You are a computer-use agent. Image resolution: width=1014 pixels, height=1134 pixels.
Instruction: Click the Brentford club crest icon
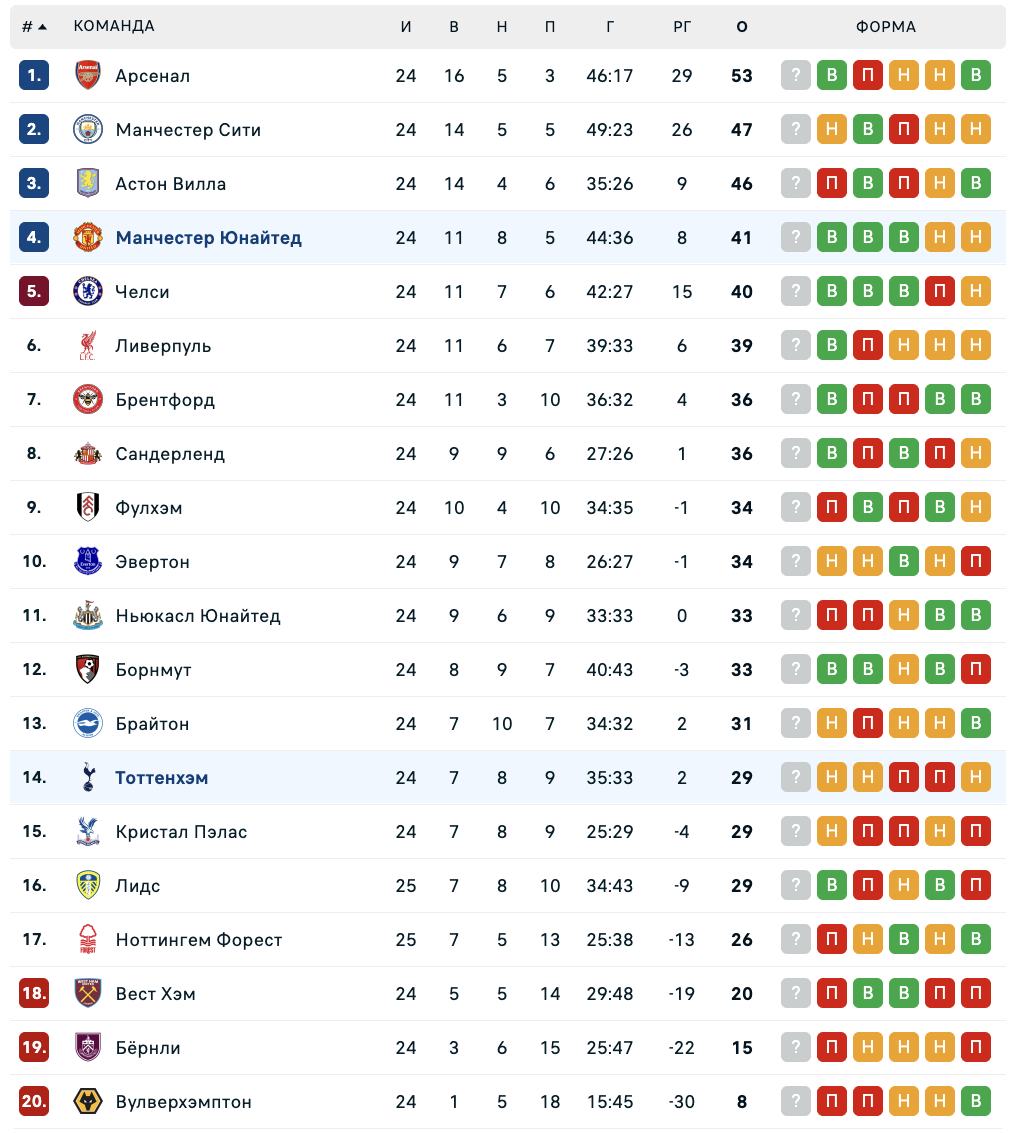(88, 400)
